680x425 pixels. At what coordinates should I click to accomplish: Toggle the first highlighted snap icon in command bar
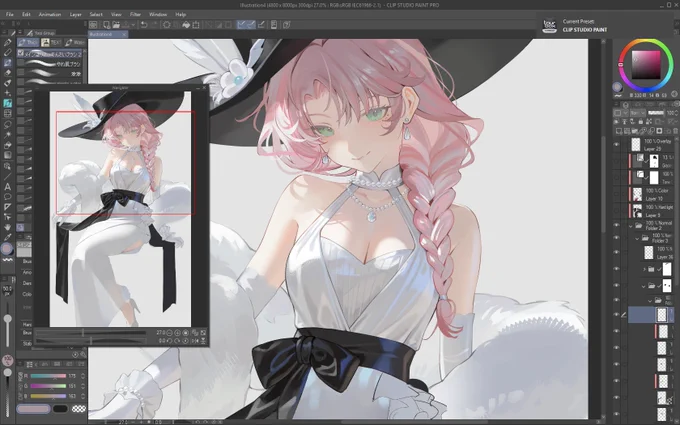(241, 25)
